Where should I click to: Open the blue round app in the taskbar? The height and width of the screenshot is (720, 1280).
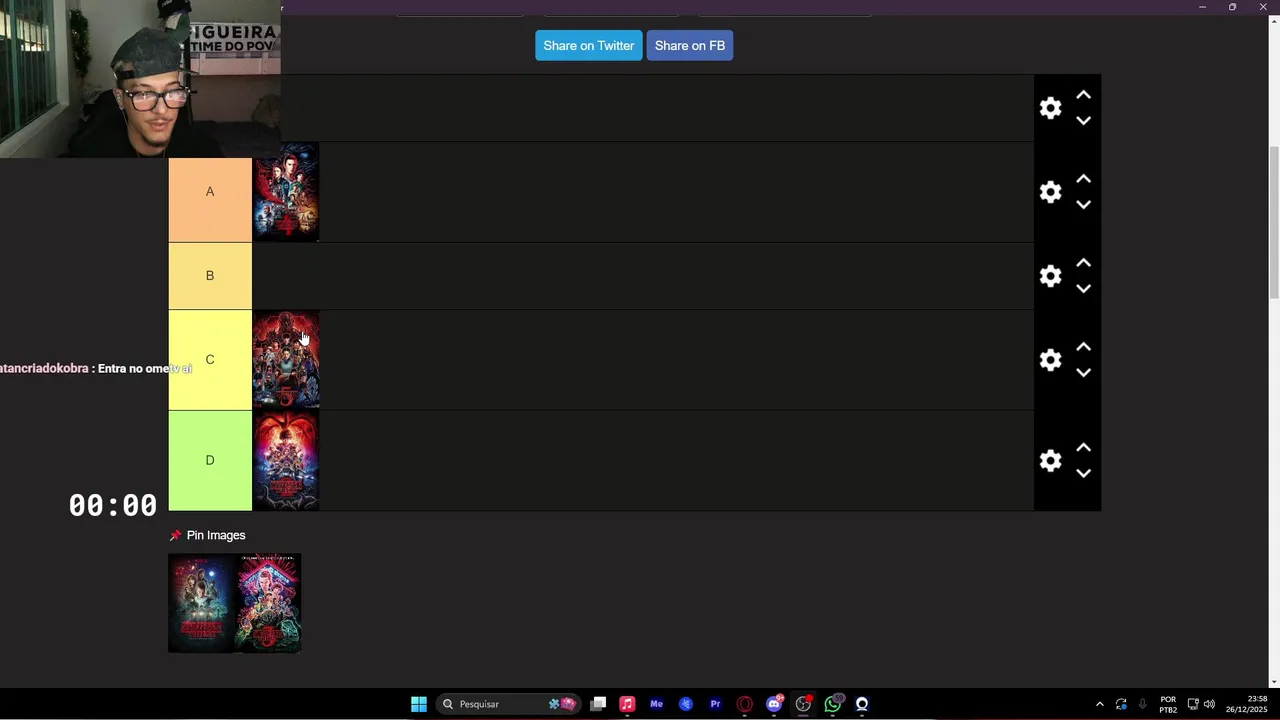[x=685, y=704]
